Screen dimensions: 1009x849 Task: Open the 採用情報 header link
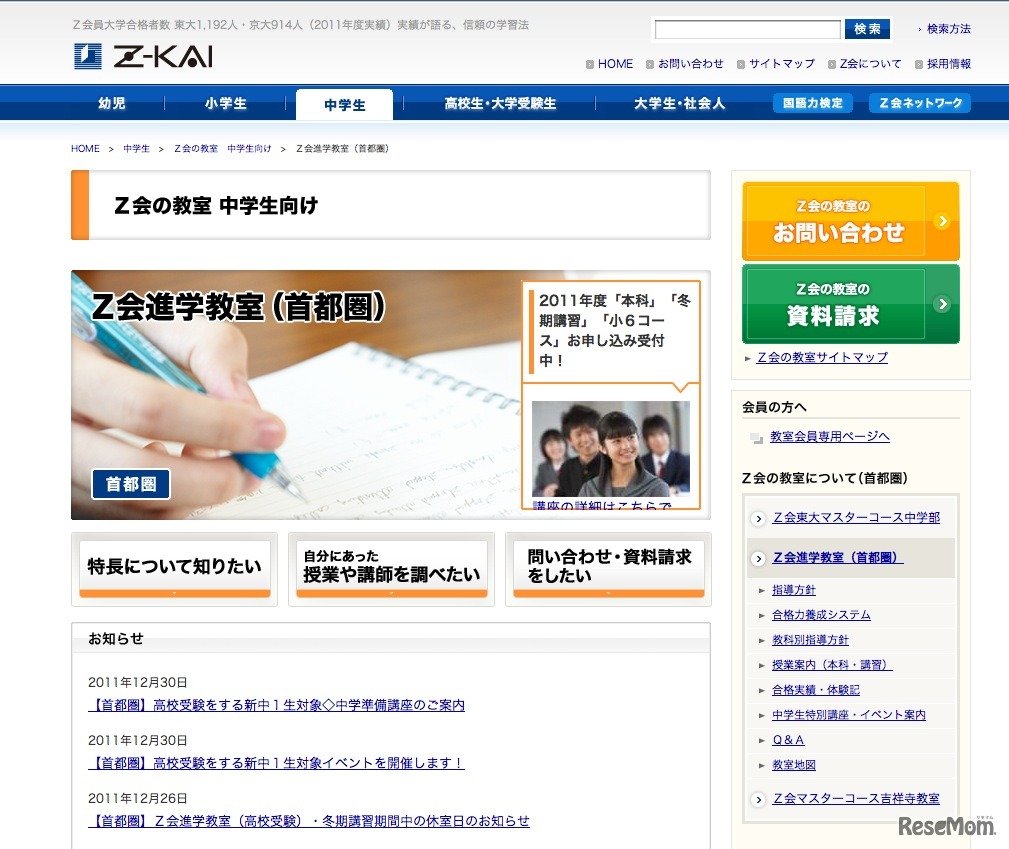coord(949,64)
